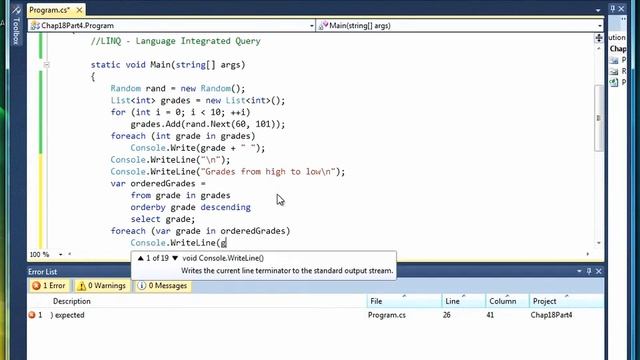Collapse the Main method outline region

coord(46,64)
